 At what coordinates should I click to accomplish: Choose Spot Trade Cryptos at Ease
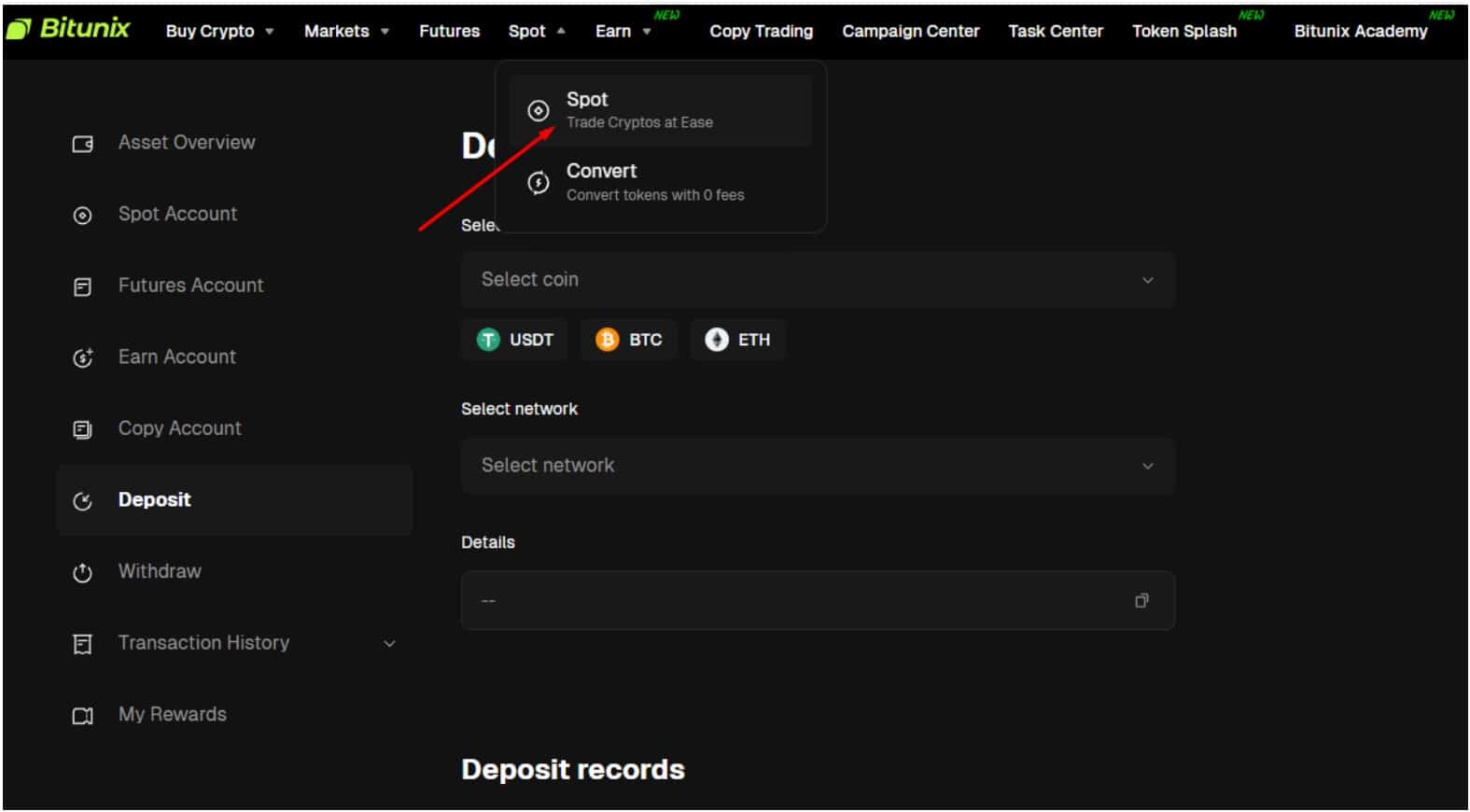pyautogui.click(x=661, y=111)
